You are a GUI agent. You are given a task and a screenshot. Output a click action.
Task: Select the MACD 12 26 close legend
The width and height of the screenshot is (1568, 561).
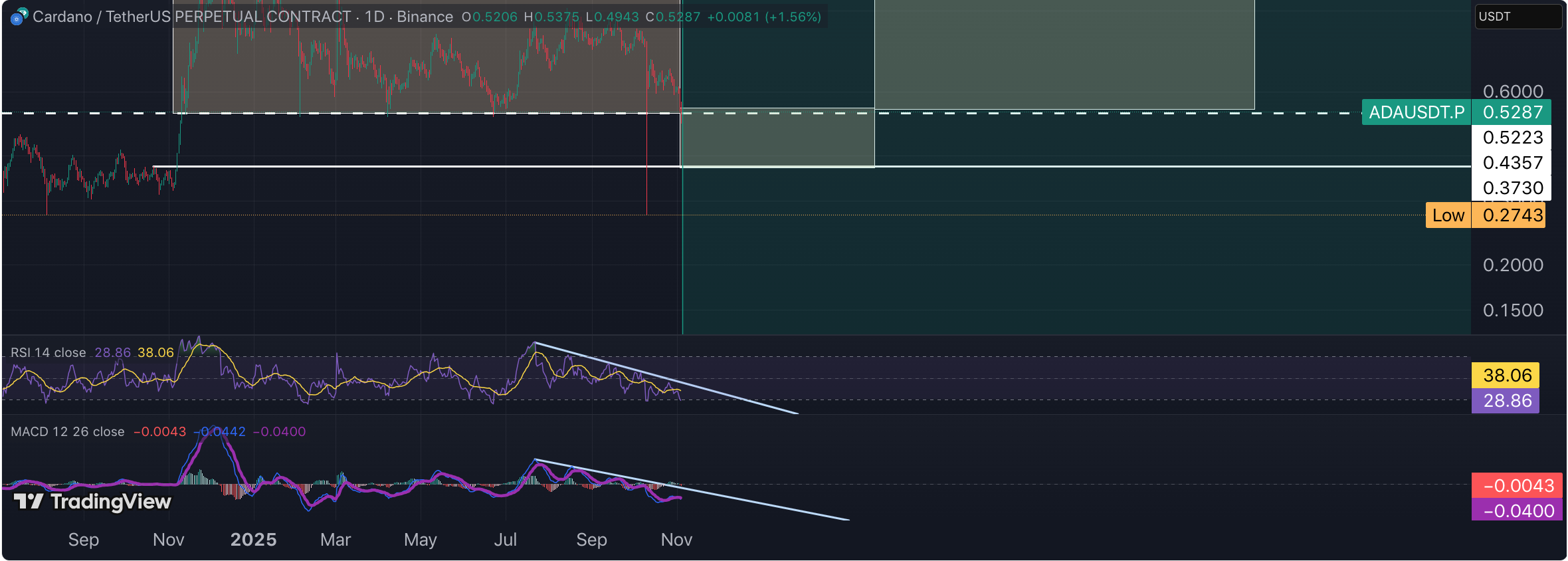(67, 431)
